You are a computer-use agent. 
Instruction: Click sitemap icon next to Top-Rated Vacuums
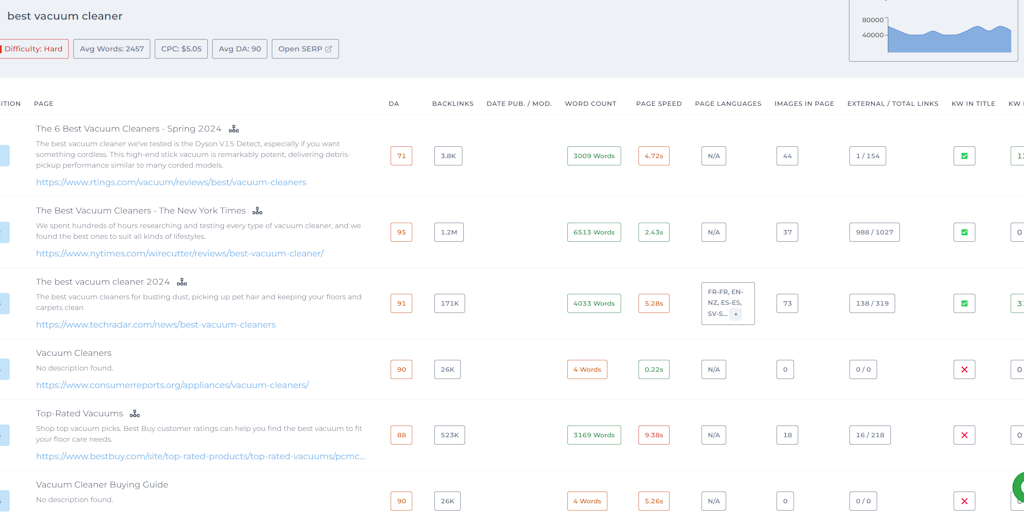coord(135,413)
